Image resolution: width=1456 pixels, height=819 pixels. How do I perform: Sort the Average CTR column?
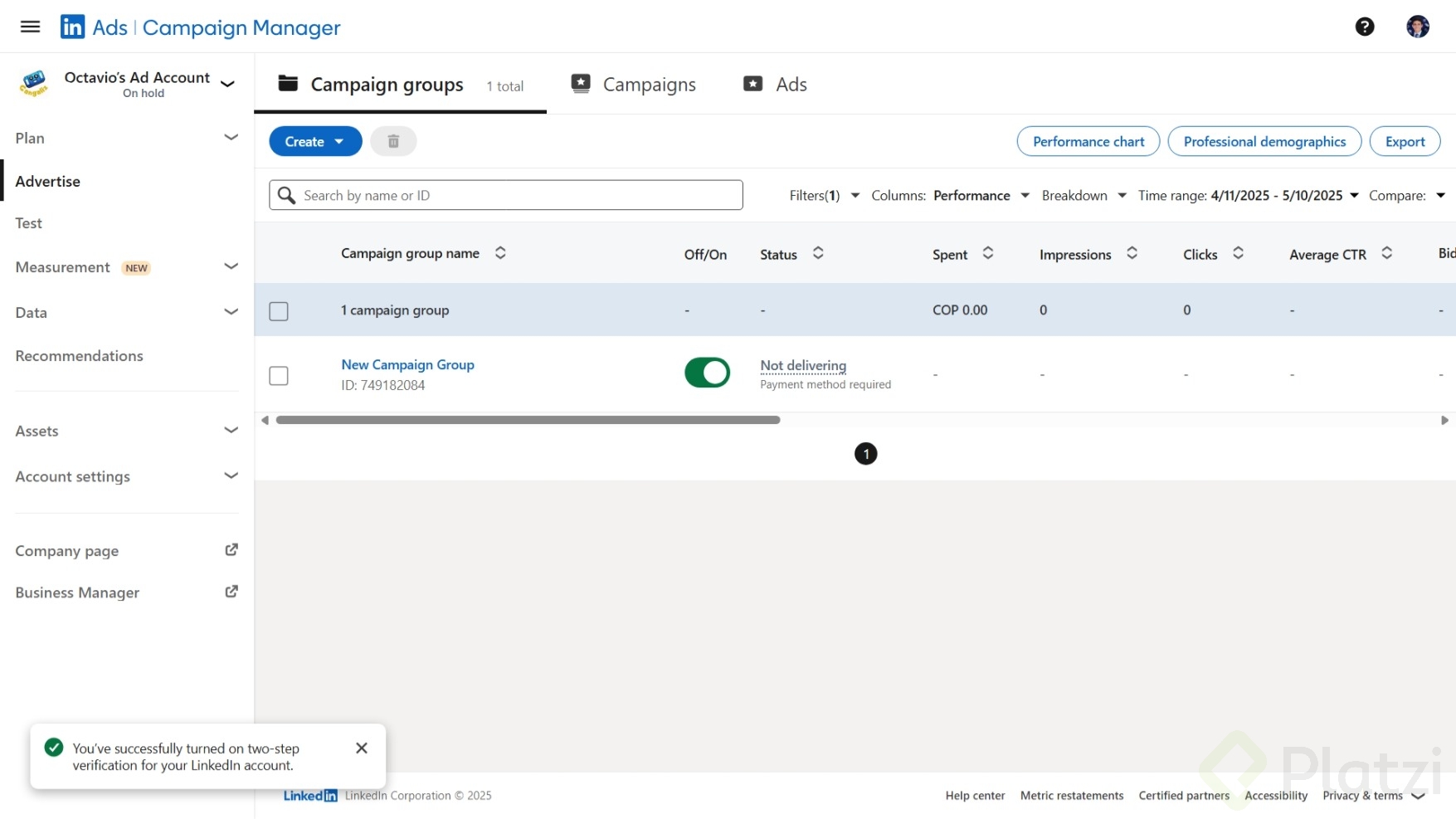point(1386,253)
